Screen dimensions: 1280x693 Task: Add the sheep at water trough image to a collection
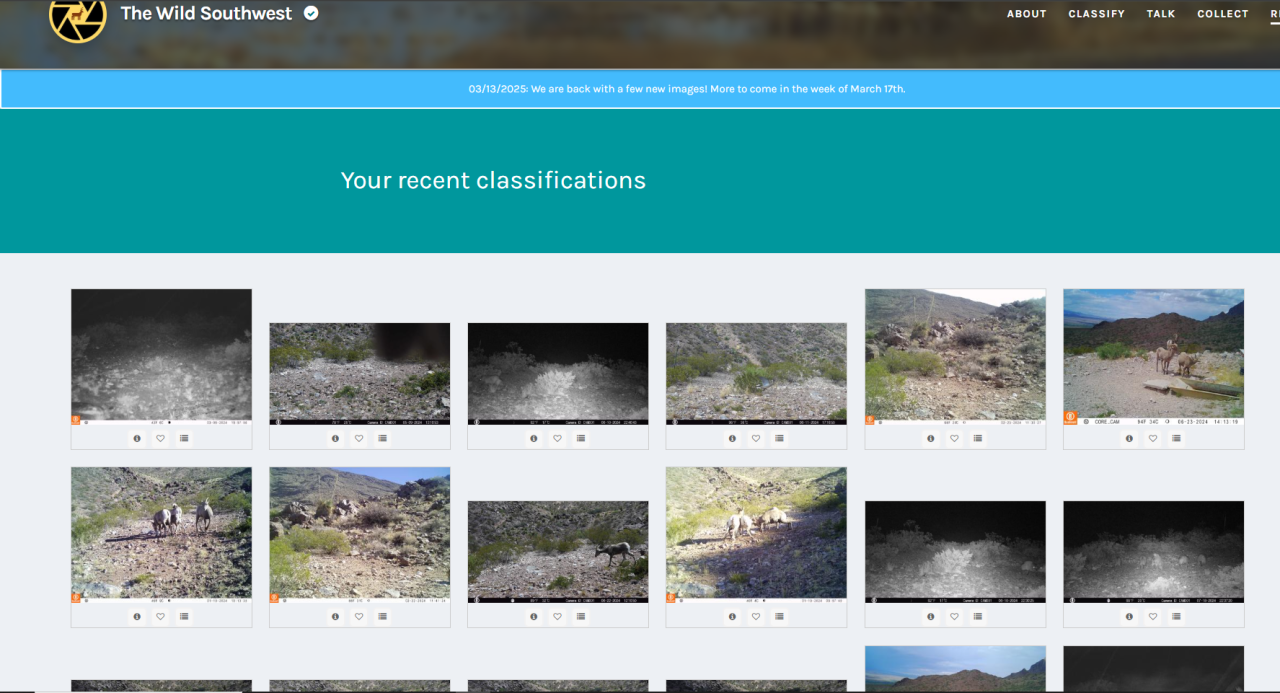click(1176, 438)
